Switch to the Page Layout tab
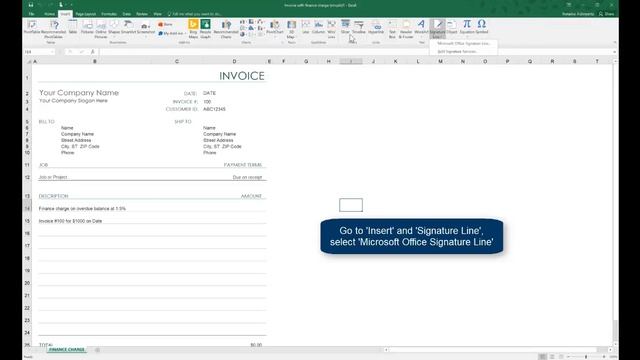Viewport: 640px width, 360px height. (86, 14)
